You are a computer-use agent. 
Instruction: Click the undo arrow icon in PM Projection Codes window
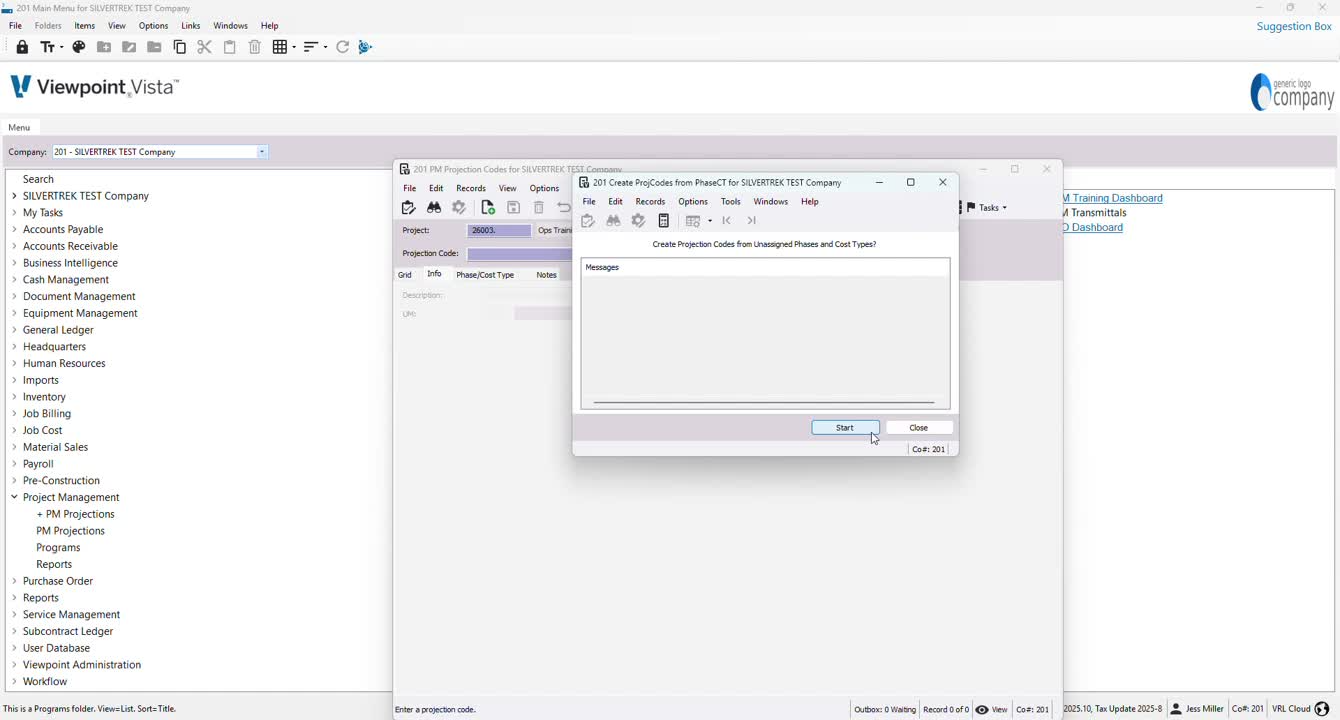pyautogui.click(x=564, y=208)
